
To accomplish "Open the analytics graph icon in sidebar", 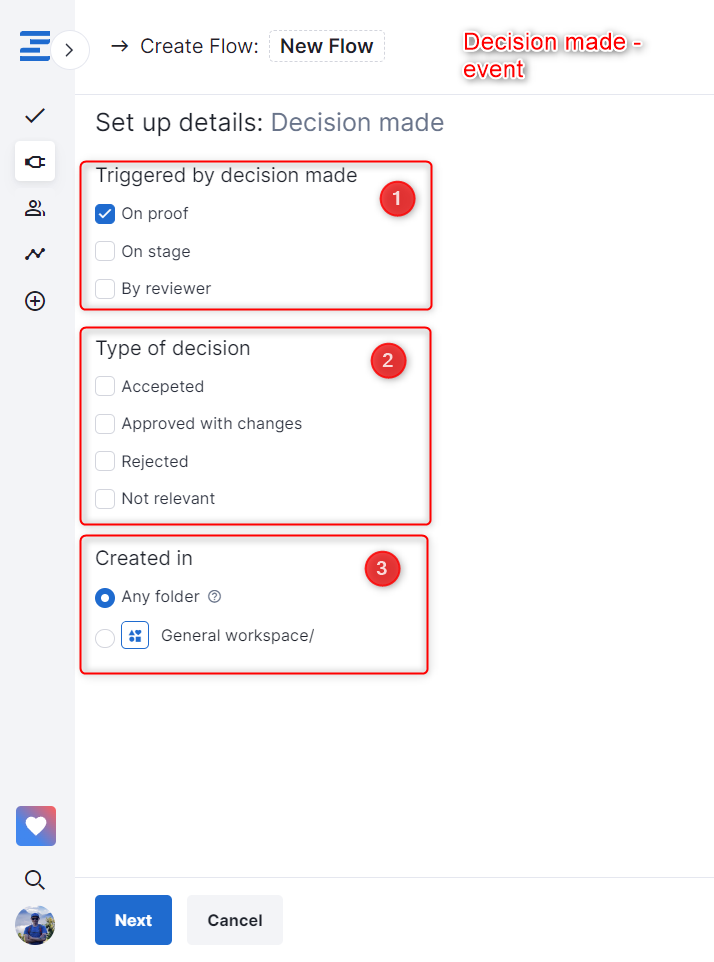I will coord(35,254).
